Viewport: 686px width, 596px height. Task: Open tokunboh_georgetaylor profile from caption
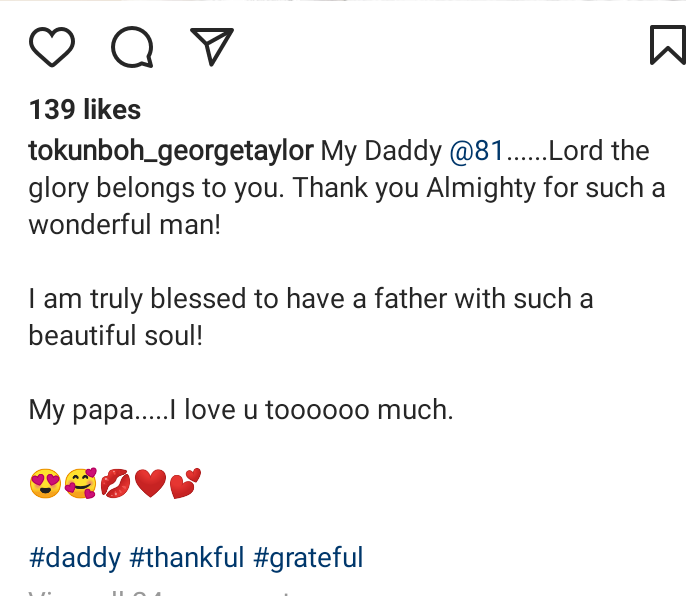[172, 151]
